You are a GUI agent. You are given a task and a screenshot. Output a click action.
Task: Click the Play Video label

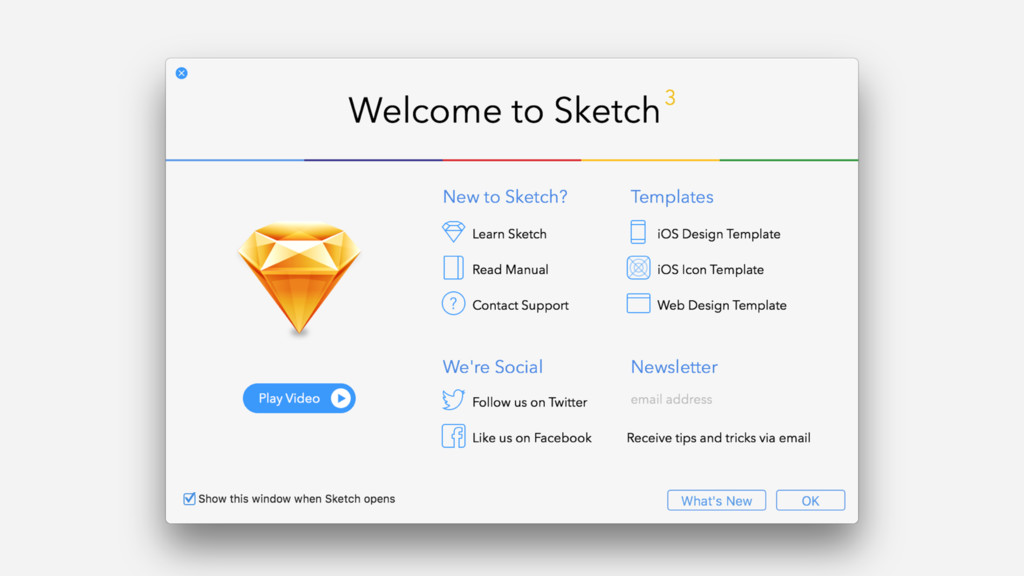(x=289, y=398)
